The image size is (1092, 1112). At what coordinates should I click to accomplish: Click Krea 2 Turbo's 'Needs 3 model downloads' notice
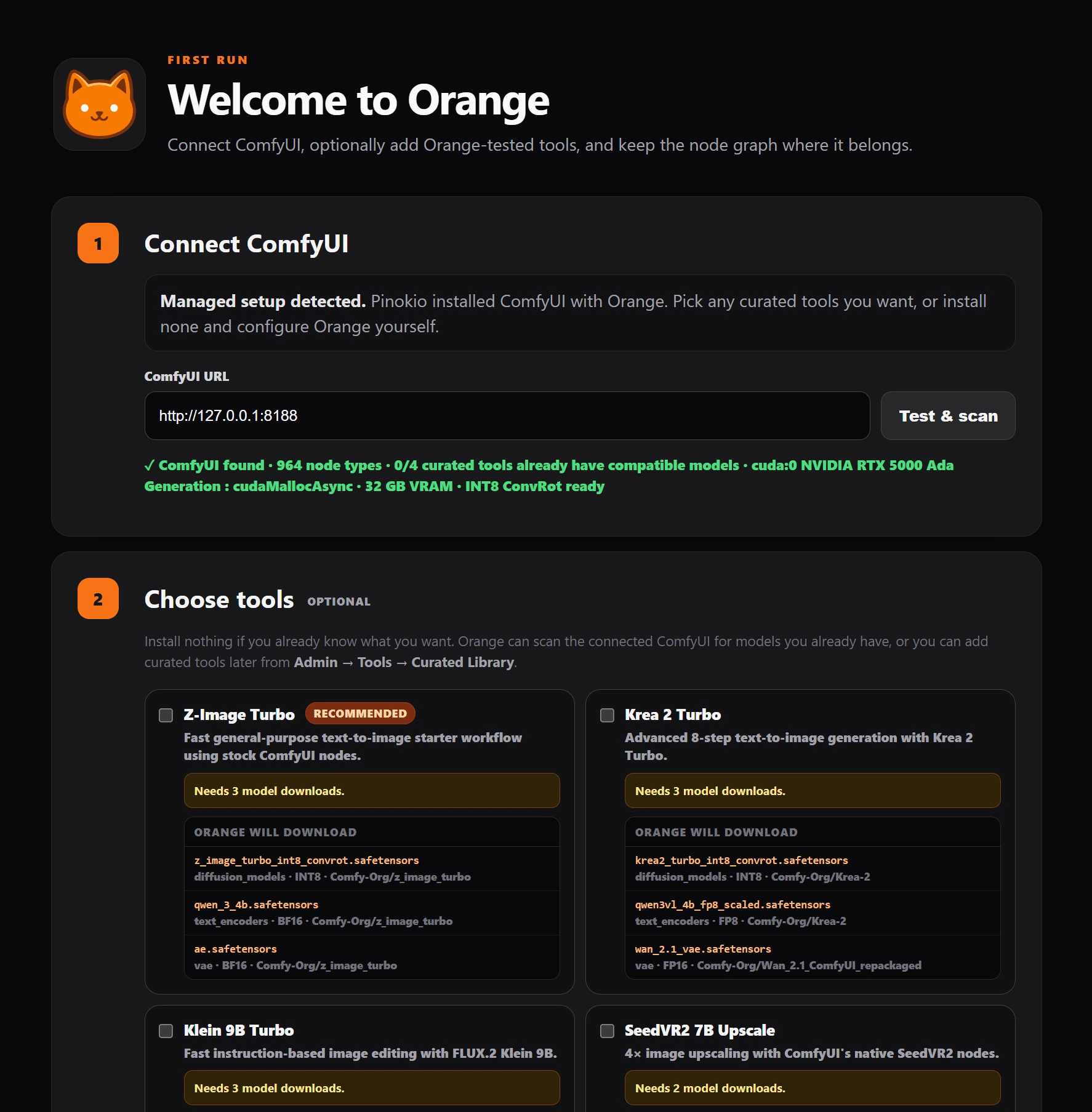coord(813,791)
